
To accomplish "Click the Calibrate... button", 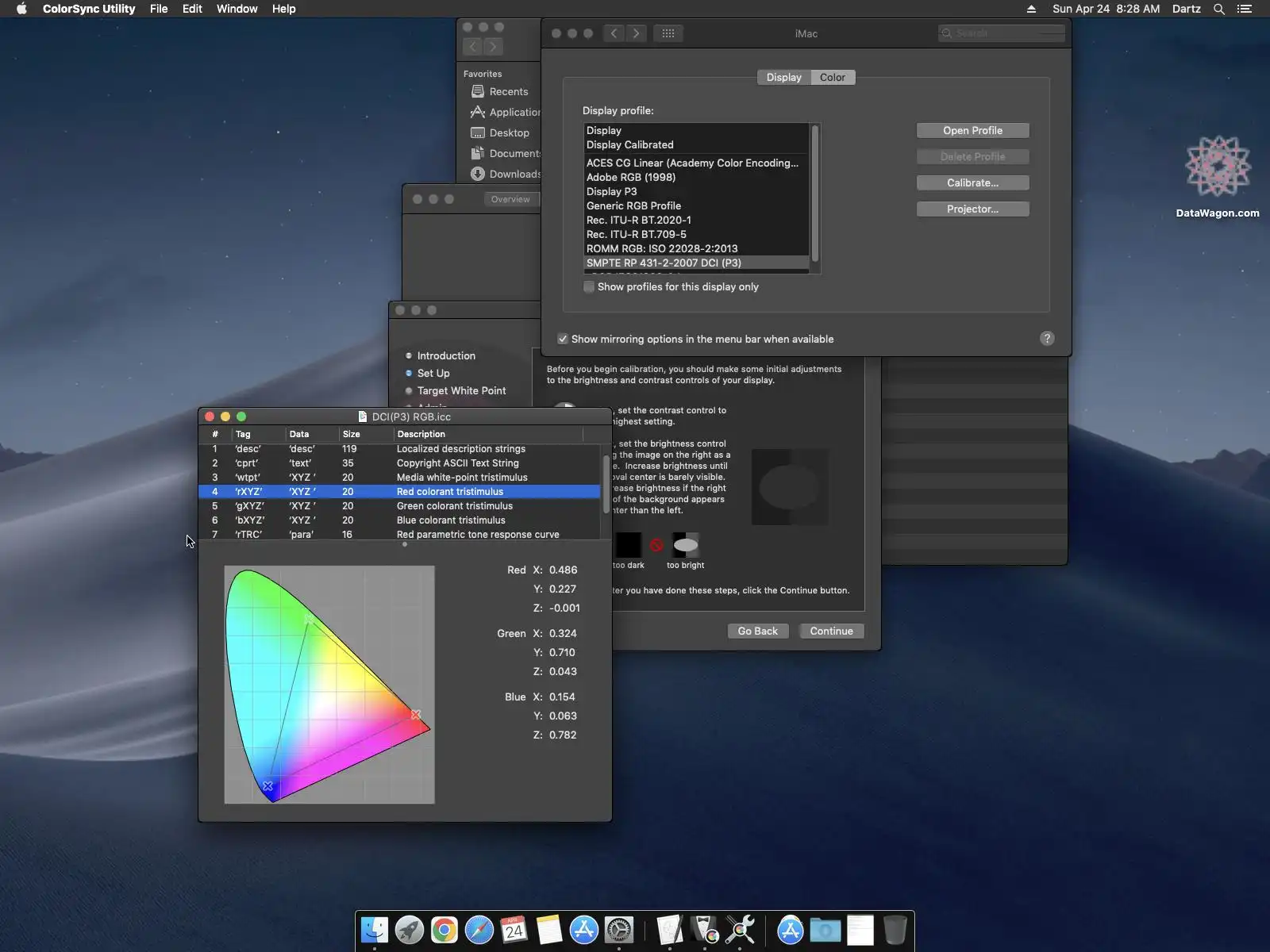I will click(972, 182).
